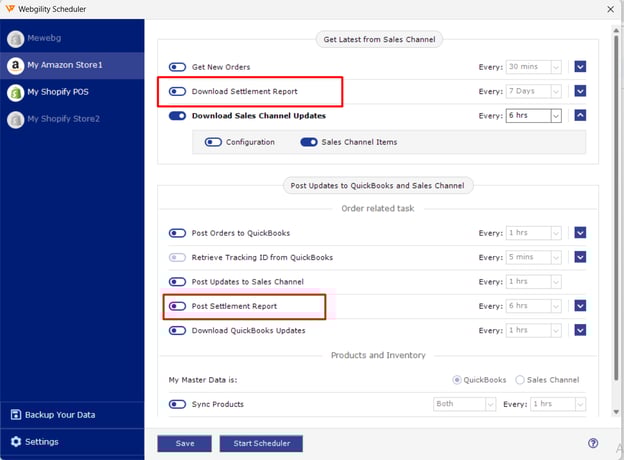Select the Mewebg profile avatar
The height and width of the screenshot is (460, 624).
[x=16, y=39]
